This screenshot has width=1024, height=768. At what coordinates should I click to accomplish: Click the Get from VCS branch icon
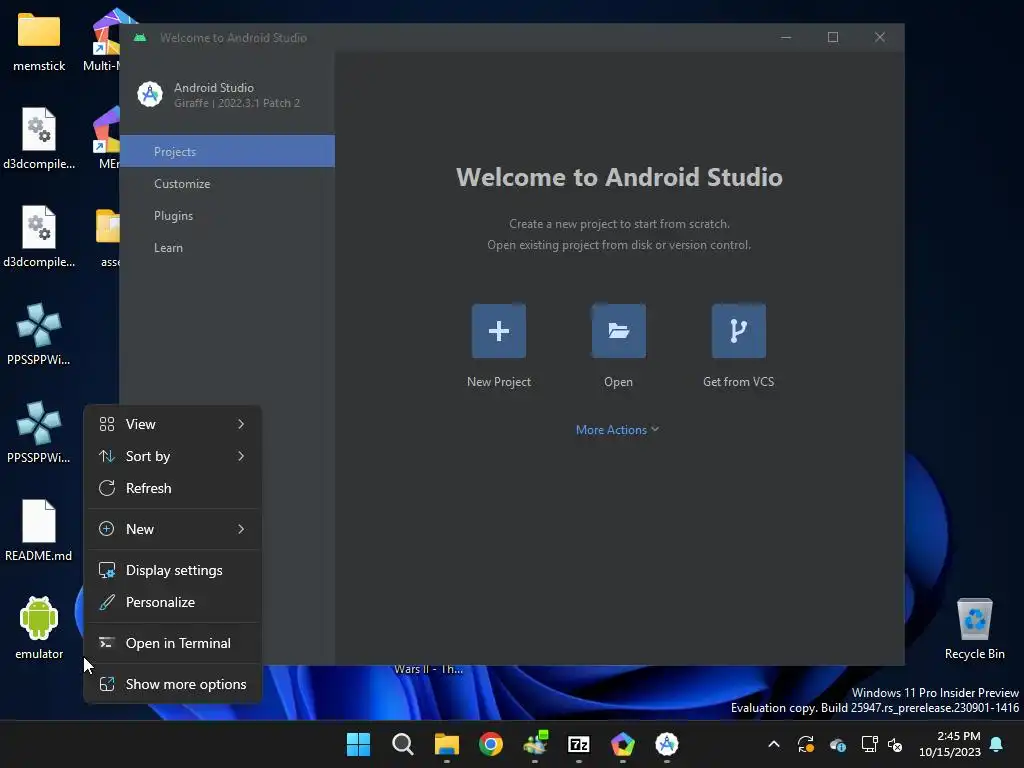[739, 330]
